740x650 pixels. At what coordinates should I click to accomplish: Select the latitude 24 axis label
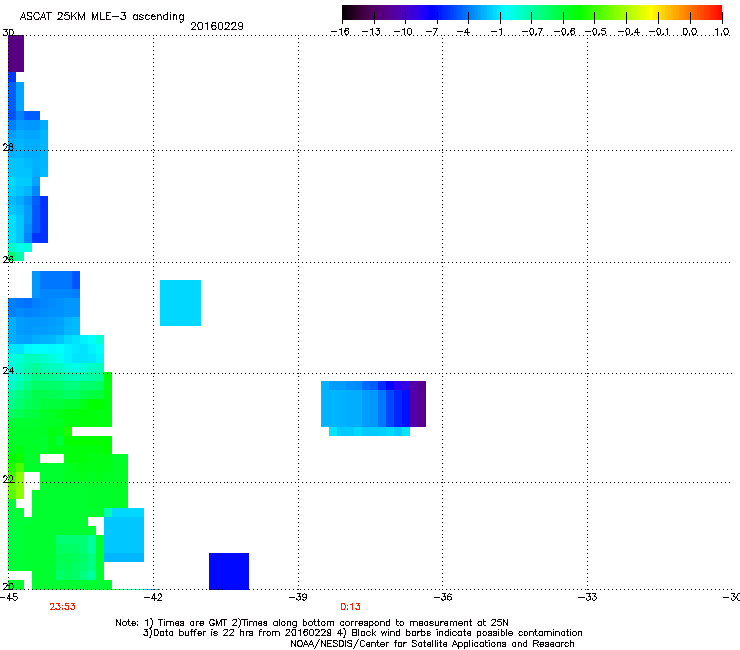tap(8, 371)
